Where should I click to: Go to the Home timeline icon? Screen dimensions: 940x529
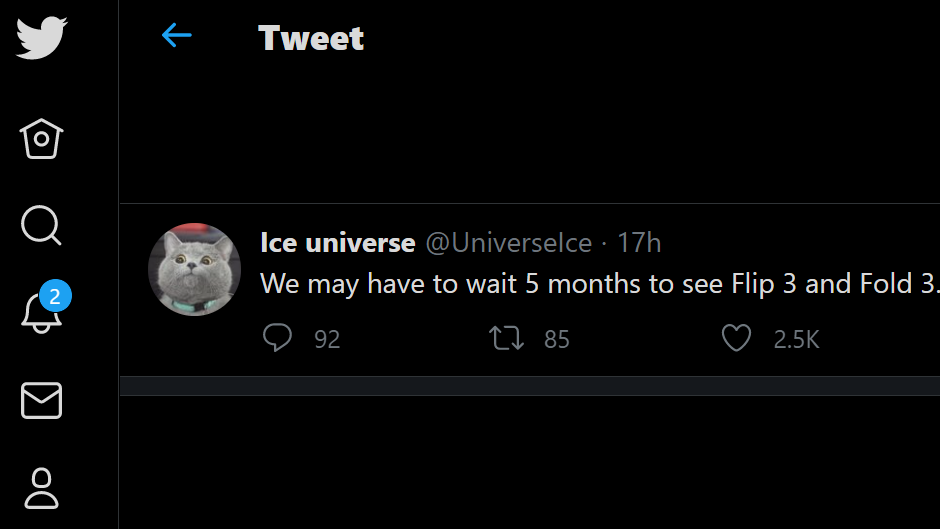coord(41,139)
